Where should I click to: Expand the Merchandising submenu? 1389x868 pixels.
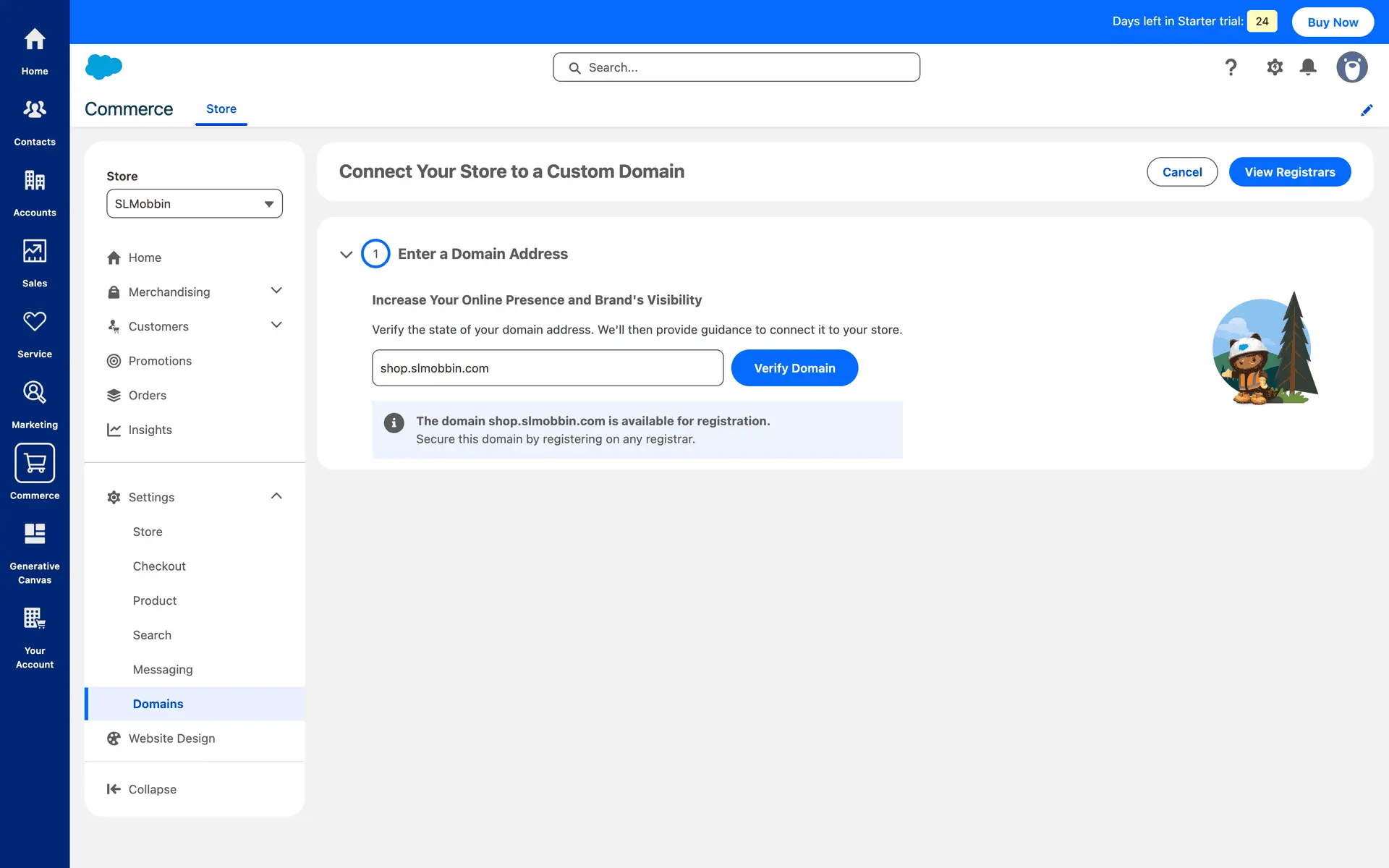(276, 291)
